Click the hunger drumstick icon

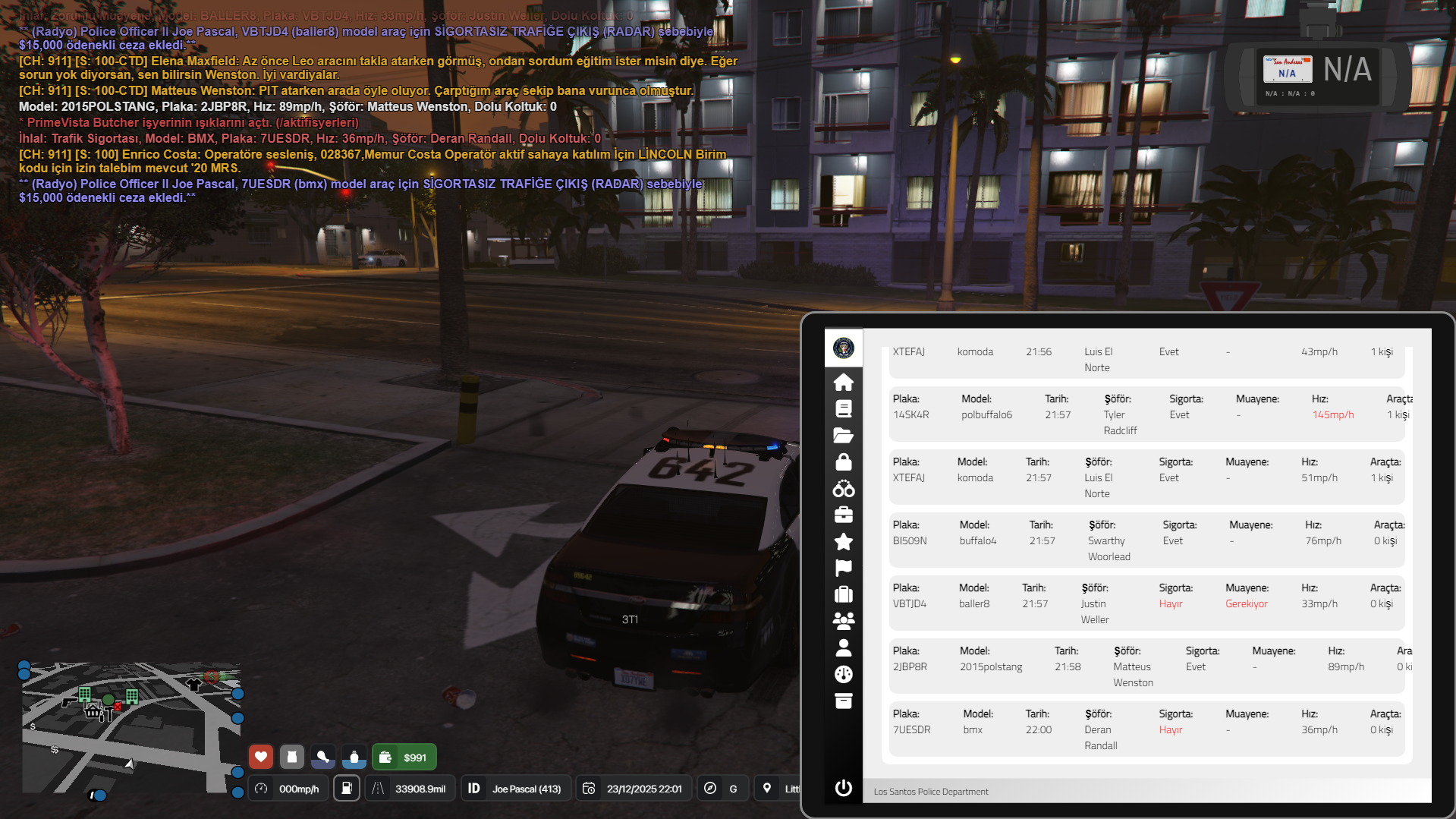(323, 757)
